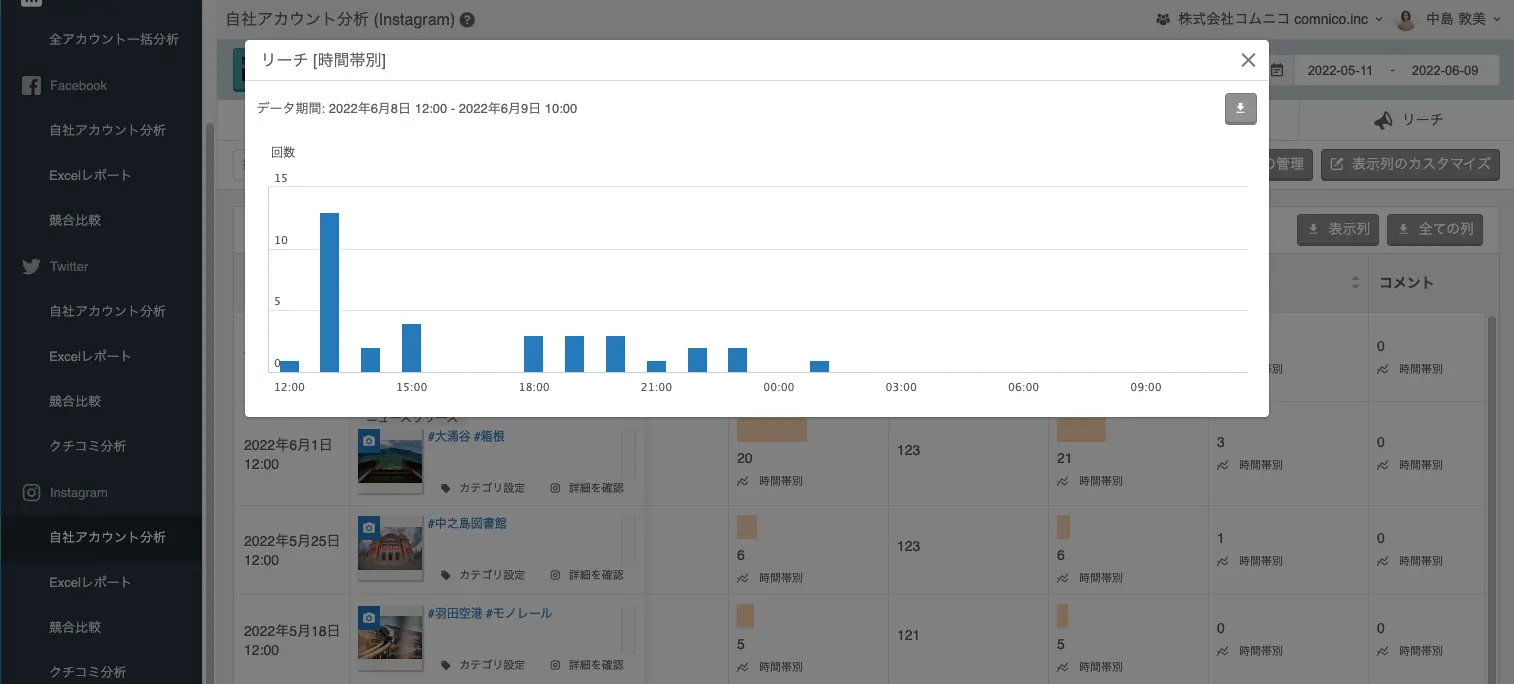The image size is (1514, 684).
Task: Click 表示列のカスタマイズ button
Action: 1410,164
